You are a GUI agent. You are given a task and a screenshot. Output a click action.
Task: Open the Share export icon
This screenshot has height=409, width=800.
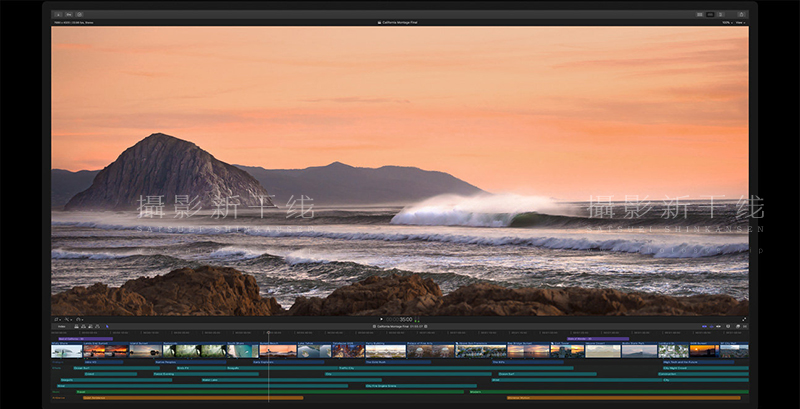coord(741,14)
